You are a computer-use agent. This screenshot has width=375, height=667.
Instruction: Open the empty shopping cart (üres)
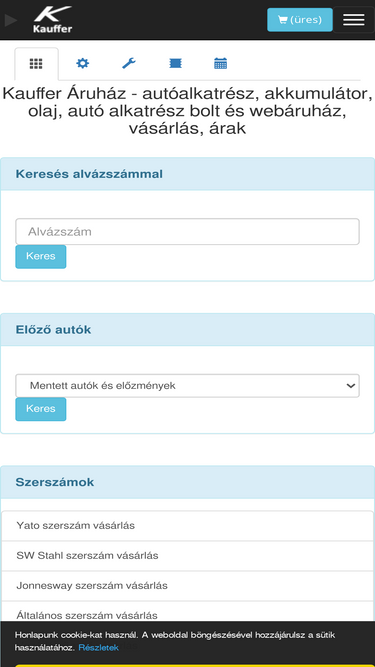pyautogui.click(x=300, y=20)
